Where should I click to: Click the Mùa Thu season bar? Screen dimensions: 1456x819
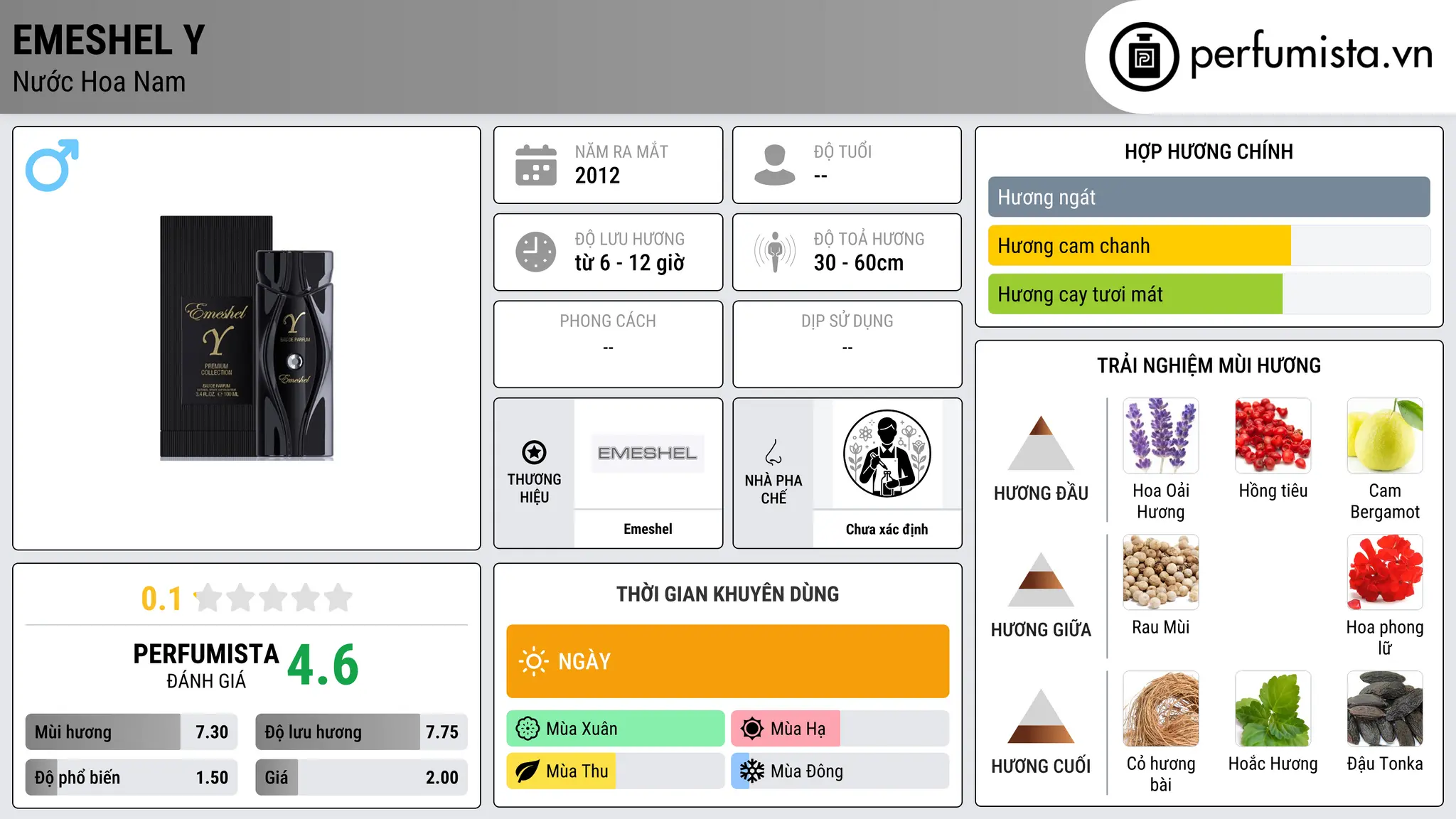[616, 771]
